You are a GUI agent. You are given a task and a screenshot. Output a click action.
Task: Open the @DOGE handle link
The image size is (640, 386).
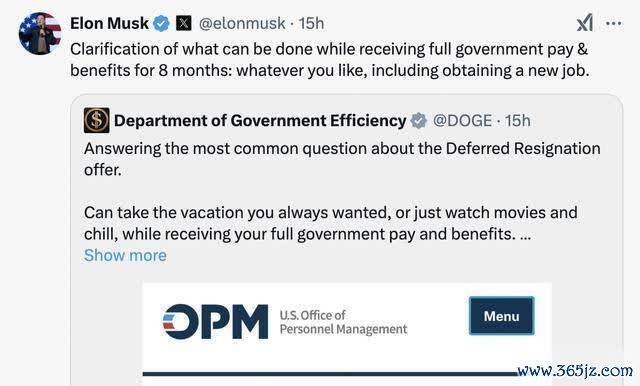pos(462,121)
